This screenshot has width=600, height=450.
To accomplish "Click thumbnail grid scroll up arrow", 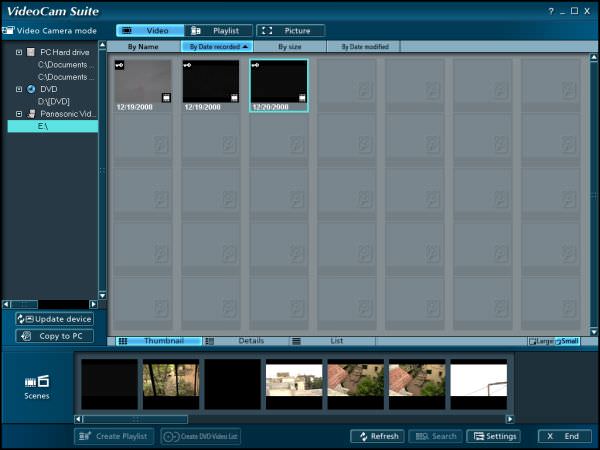I will click(593, 57).
